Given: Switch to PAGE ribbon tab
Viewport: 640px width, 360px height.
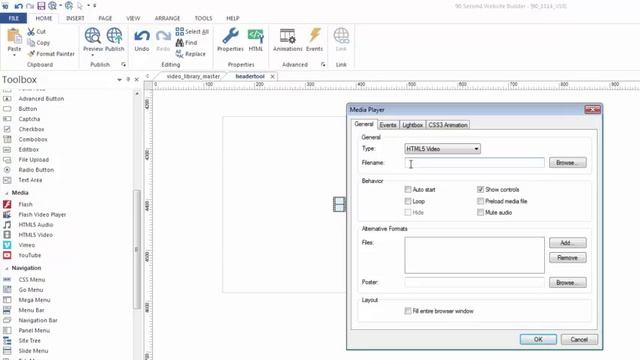Looking at the screenshot, I should [x=105, y=18].
